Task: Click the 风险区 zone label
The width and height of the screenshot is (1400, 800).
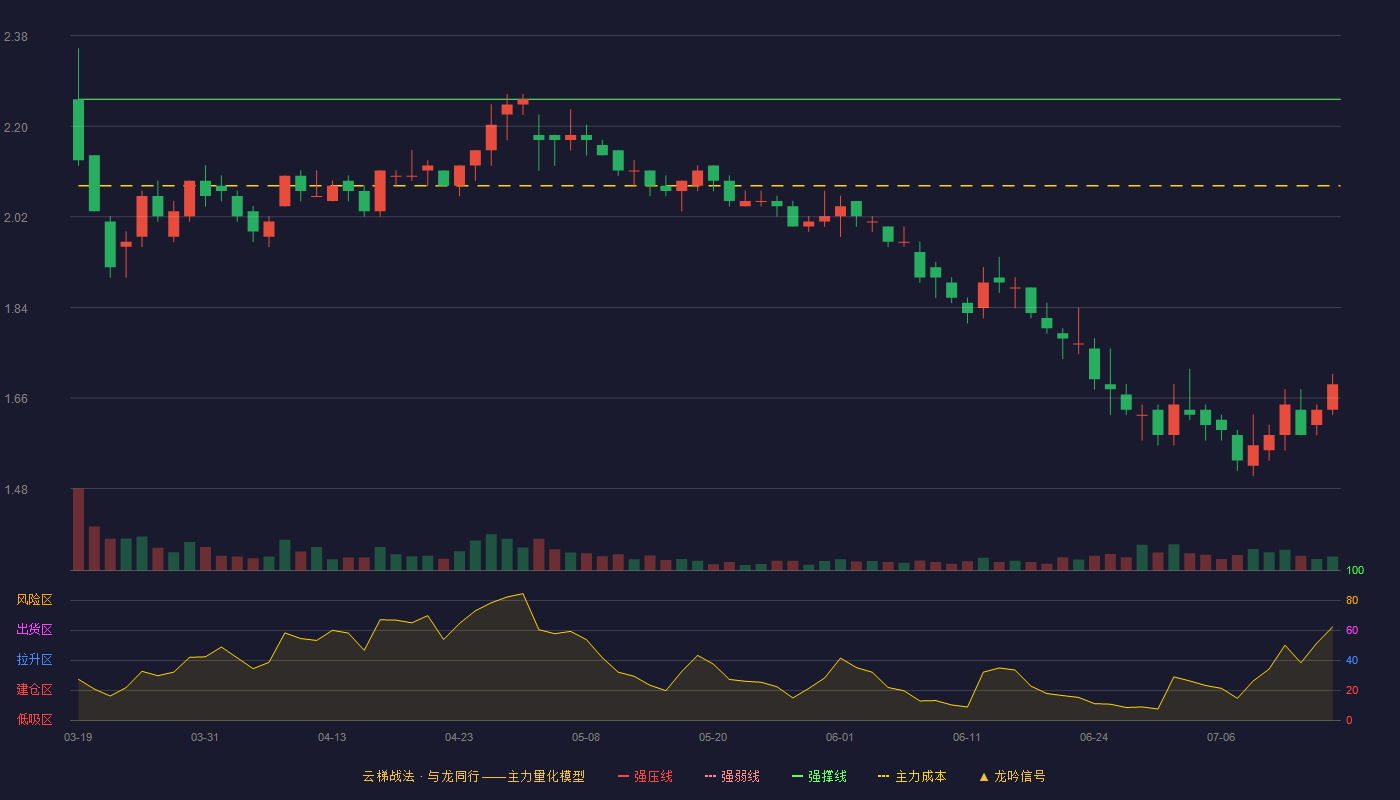Action: coord(34,600)
